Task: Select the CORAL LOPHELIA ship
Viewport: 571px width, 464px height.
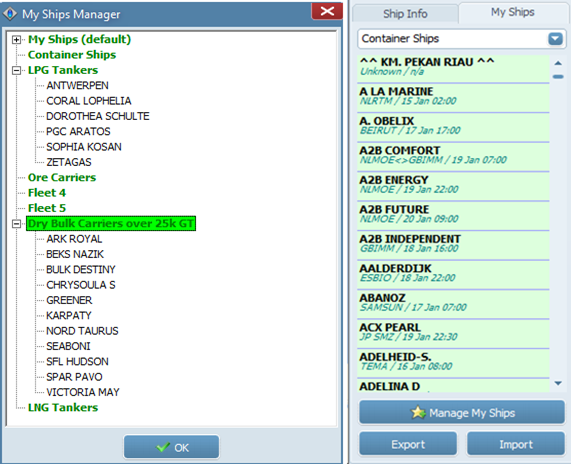Action: pyautogui.click(x=88, y=101)
